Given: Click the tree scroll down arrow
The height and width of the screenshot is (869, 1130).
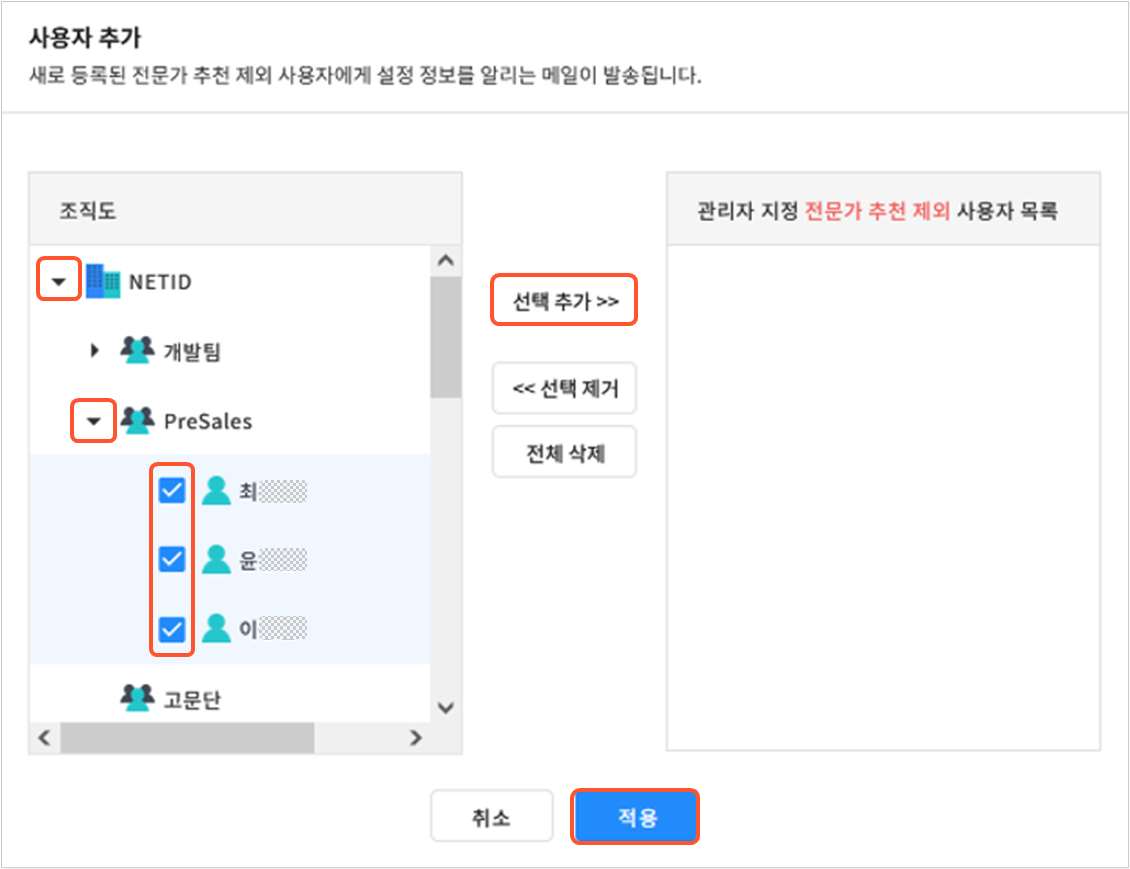Looking at the screenshot, I should click(x=446, y=708).
